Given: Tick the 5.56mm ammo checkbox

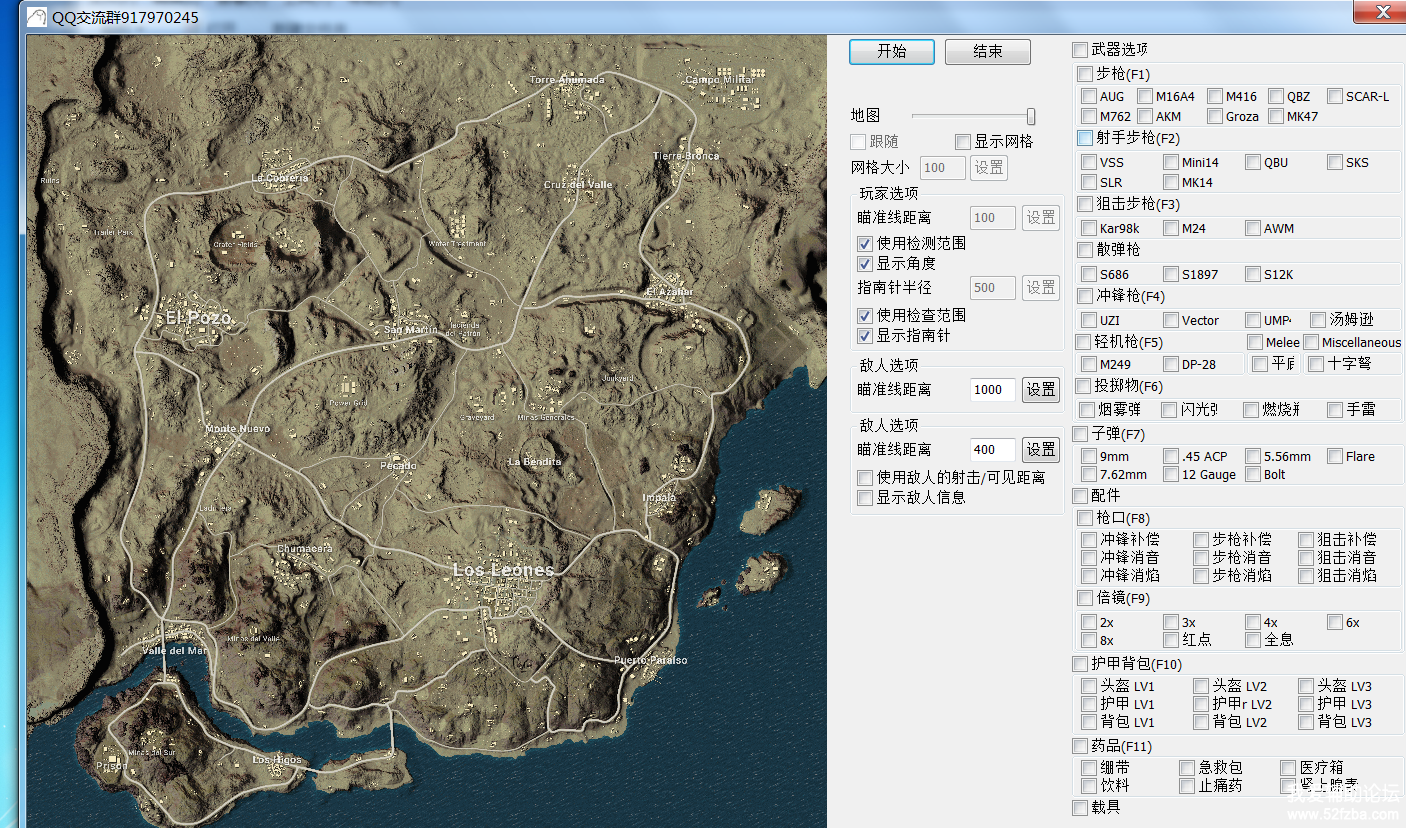Looking at the screenshot, I should tap(1253, 456).
